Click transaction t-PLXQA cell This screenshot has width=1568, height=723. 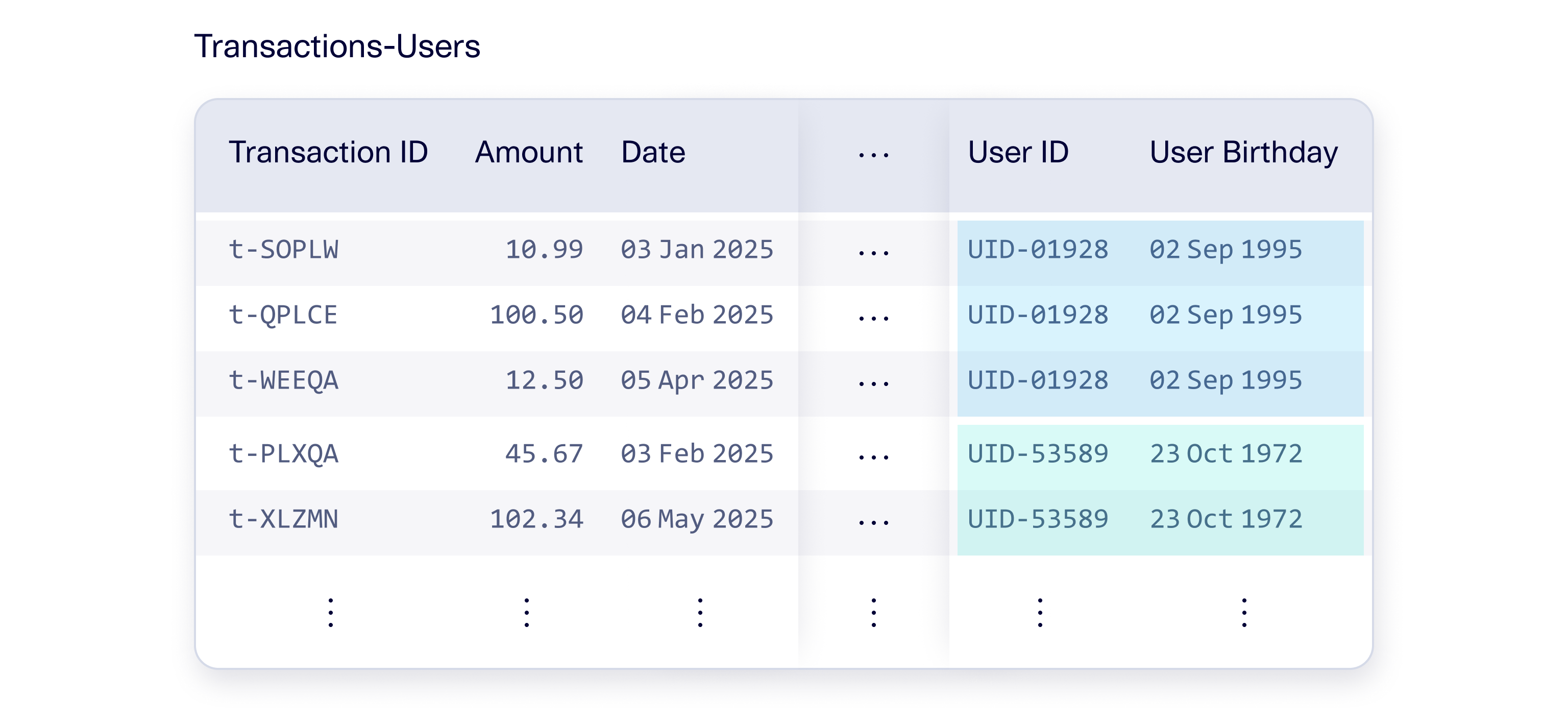tap(283, 454)
